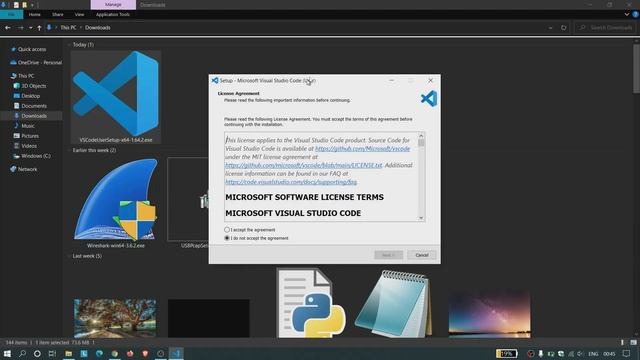Click File Explorer icon on taskbar
The image size is (640, 360).
[x=69, y=353]
